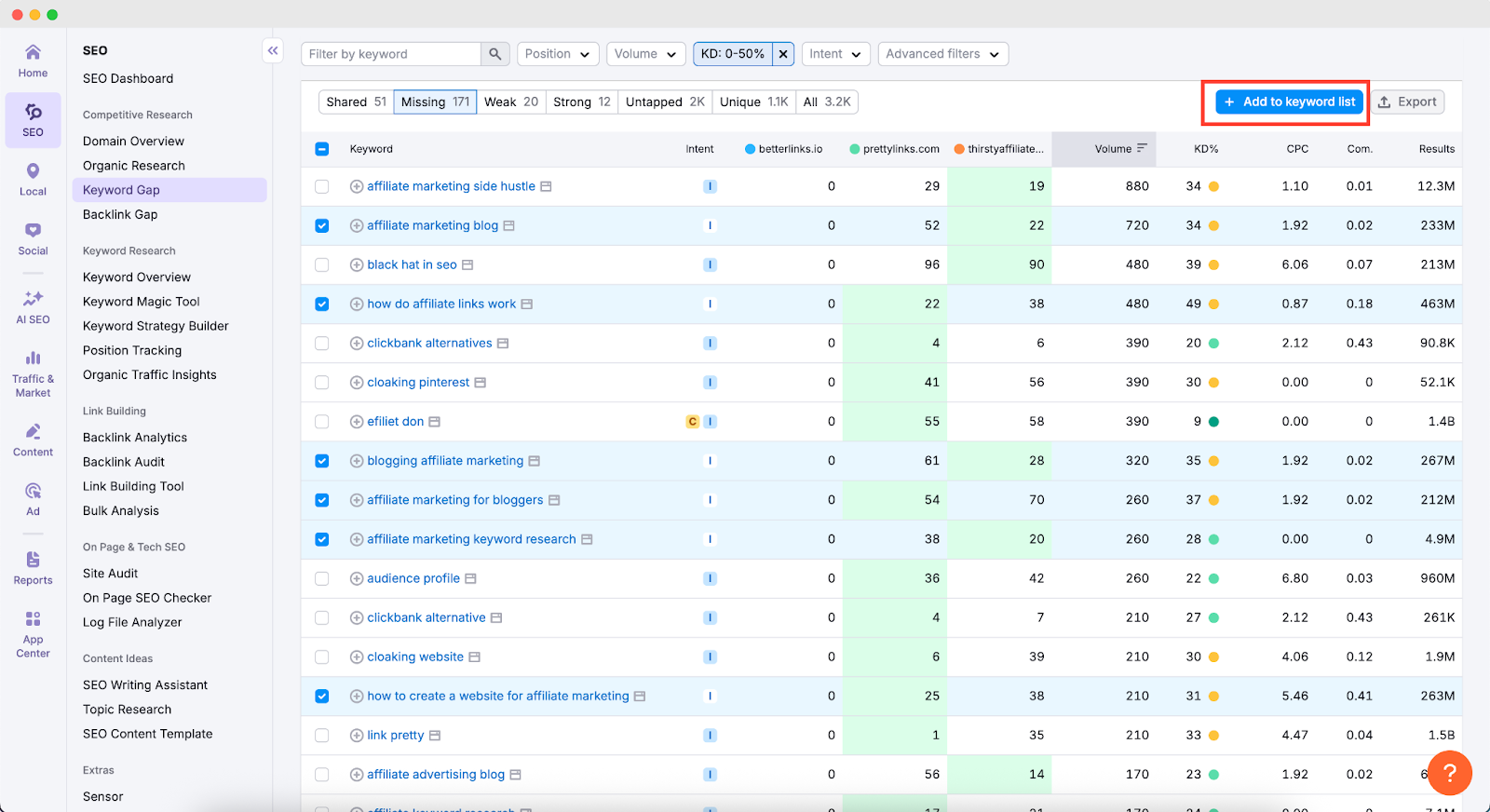
Task: Remove the KD: 0-50% filter
Action: [783, 54]
